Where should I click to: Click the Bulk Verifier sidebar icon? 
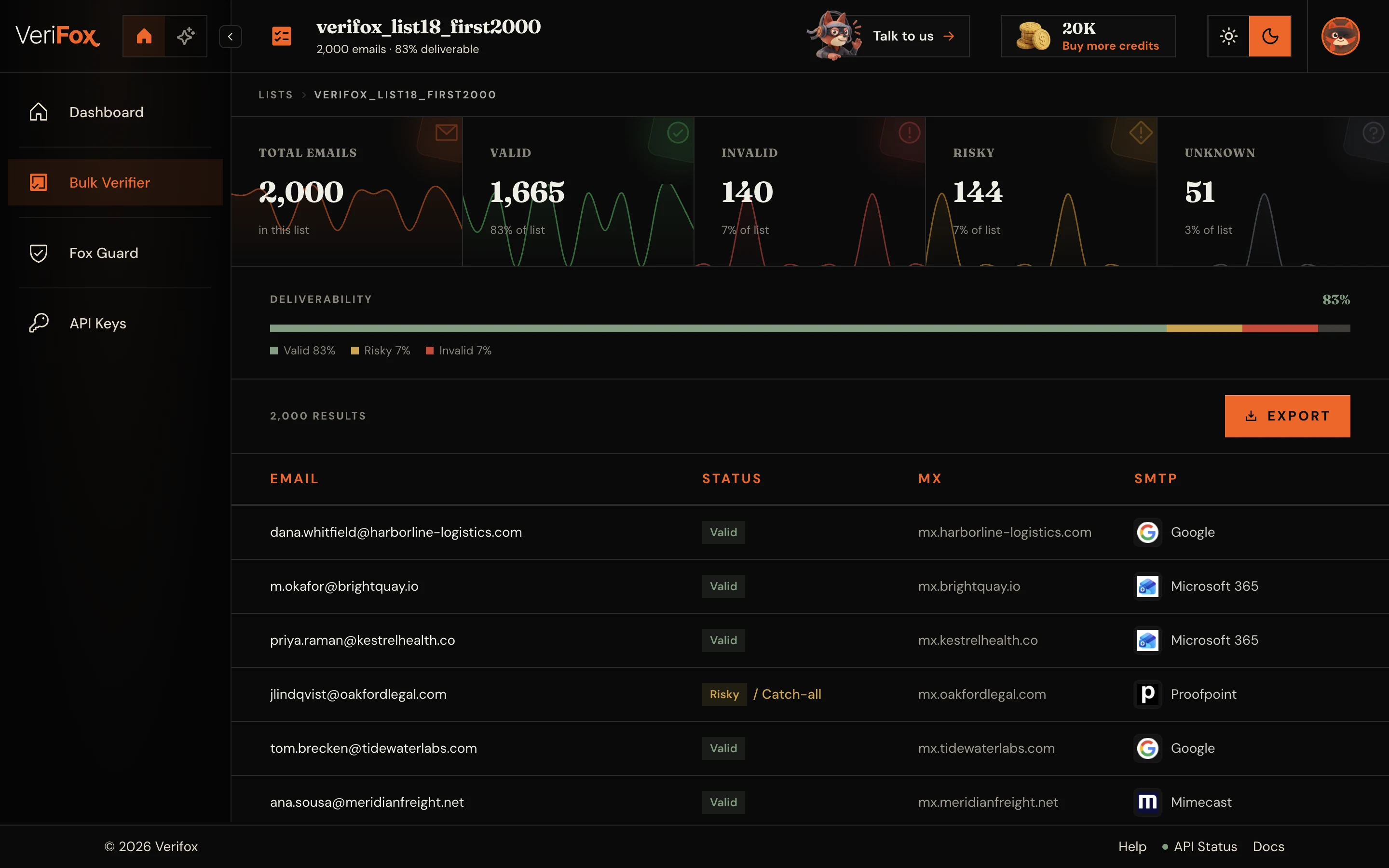coord(39,183)
